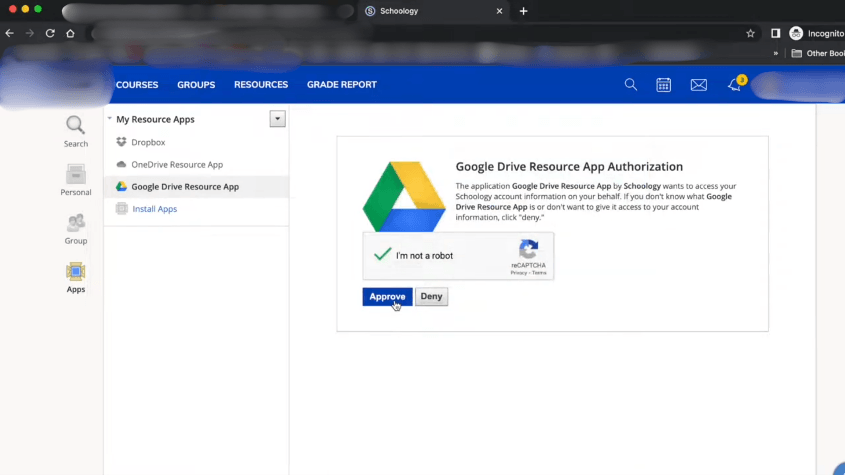The image size is (845, 475).
Task: Open Personal resources in sidebar
Action: [x=75, y=180]
